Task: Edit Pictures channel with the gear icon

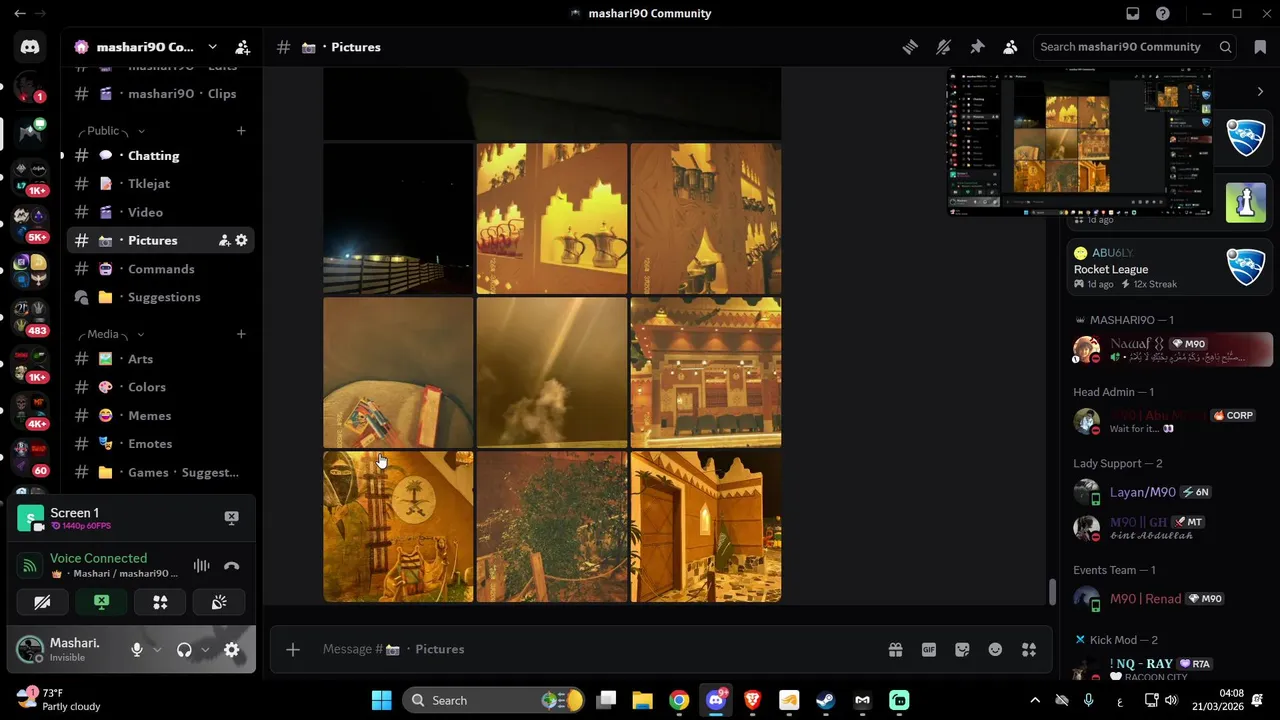Action: 241,240
